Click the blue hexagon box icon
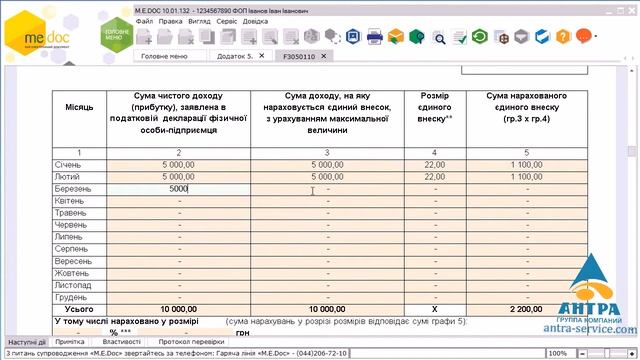 (542, 37)
